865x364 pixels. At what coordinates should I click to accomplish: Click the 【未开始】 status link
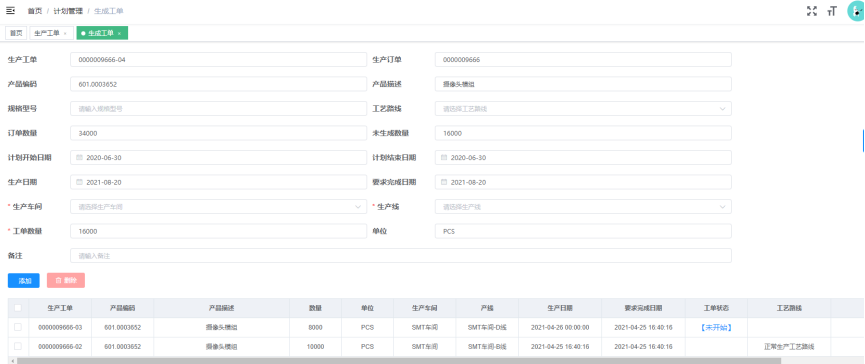tap(716, 328)
